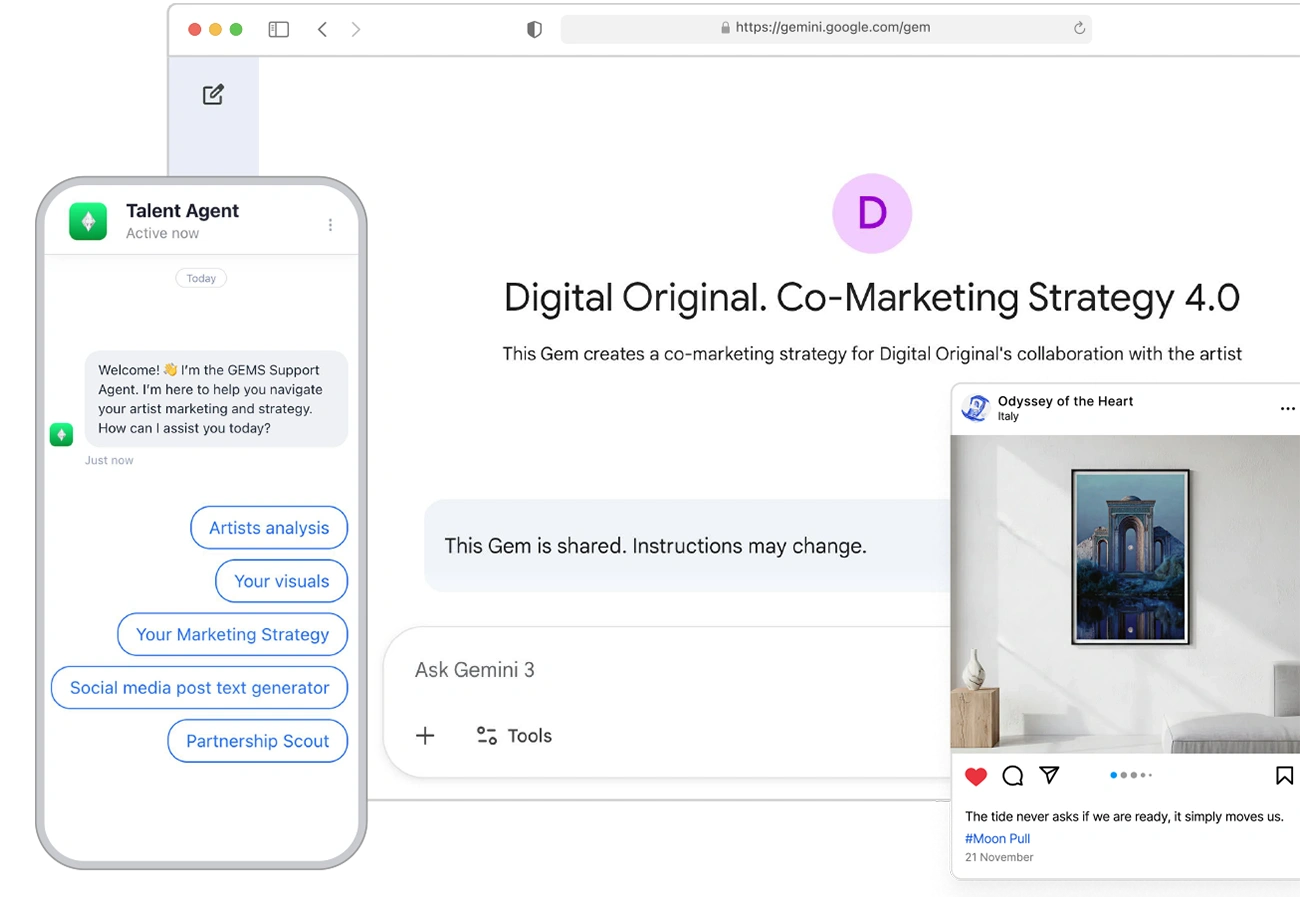
Task: Open the privacy shield icon
Action: pyautogui.click(x=534, y=29)
